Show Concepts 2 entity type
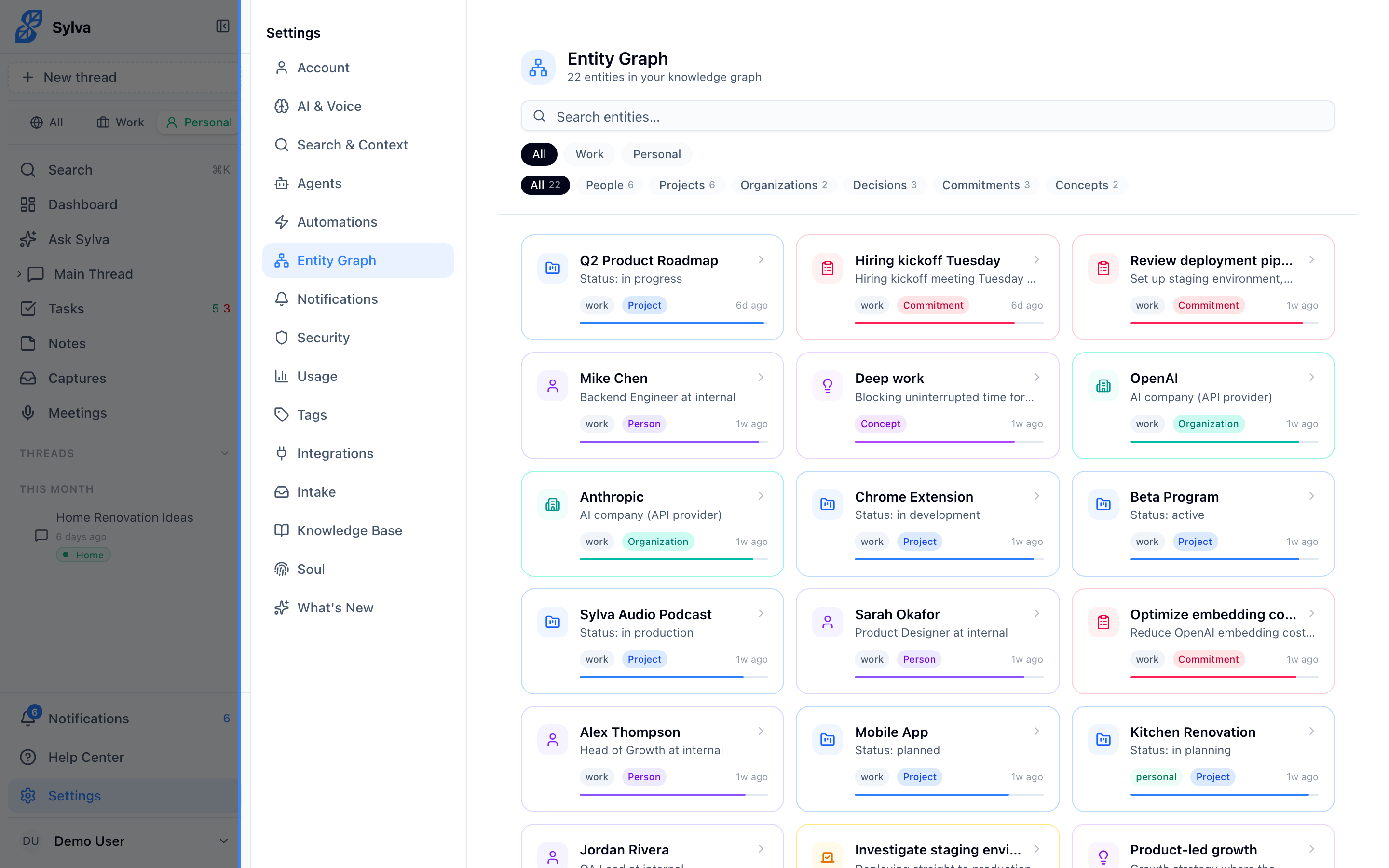 pyautogui.click(x=1086, y=185)
